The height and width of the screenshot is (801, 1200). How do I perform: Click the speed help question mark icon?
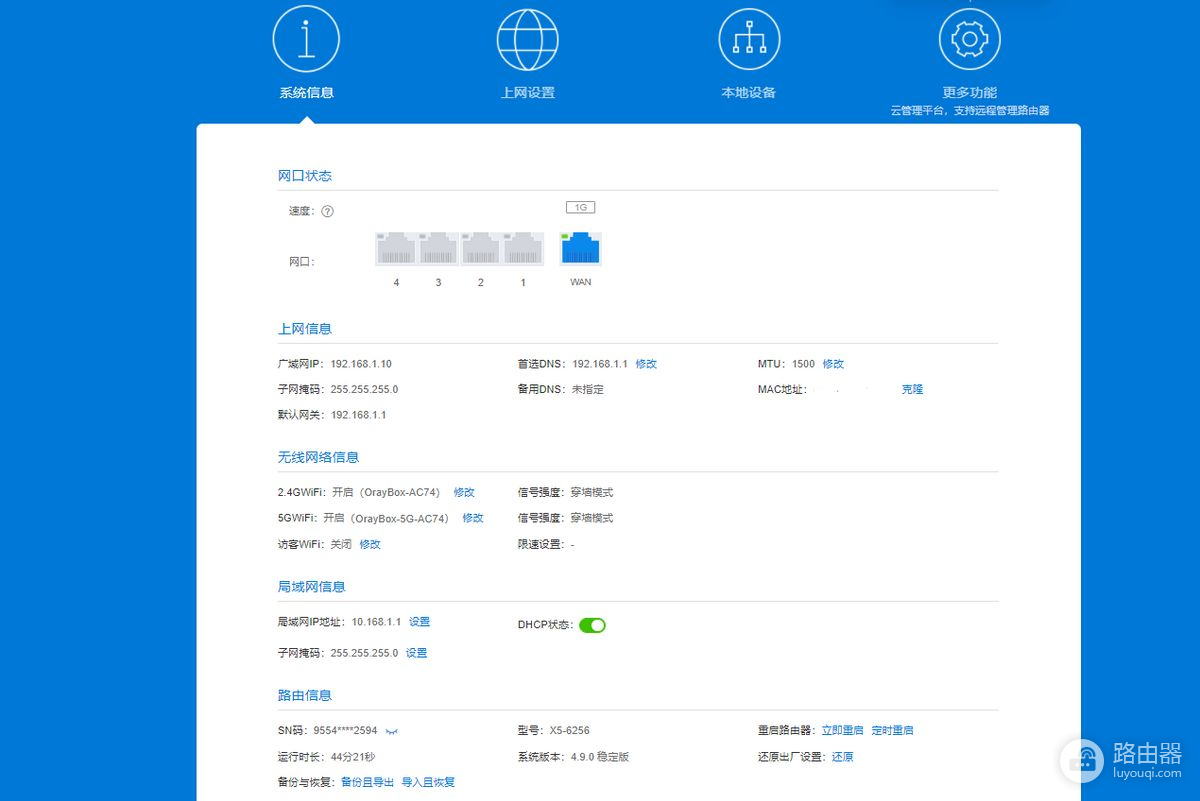(x=327, y=211)
